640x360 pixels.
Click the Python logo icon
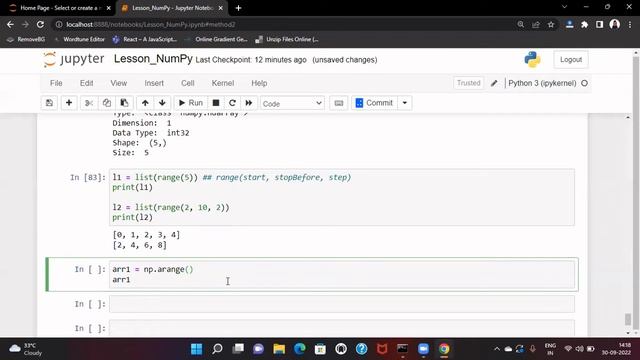[532, 60]
